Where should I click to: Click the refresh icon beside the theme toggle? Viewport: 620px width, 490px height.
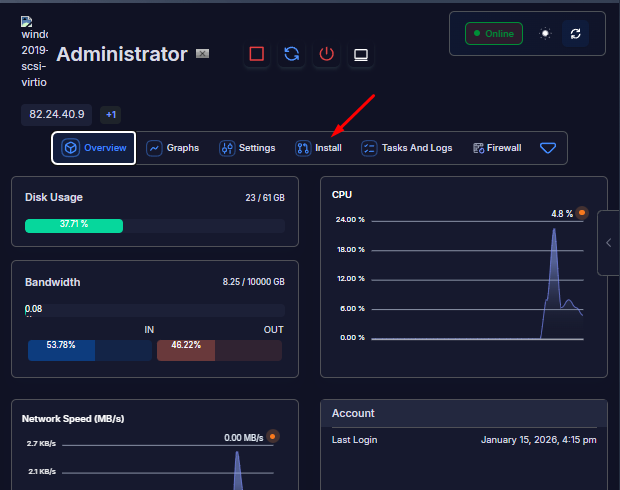[x=575, y=33]
